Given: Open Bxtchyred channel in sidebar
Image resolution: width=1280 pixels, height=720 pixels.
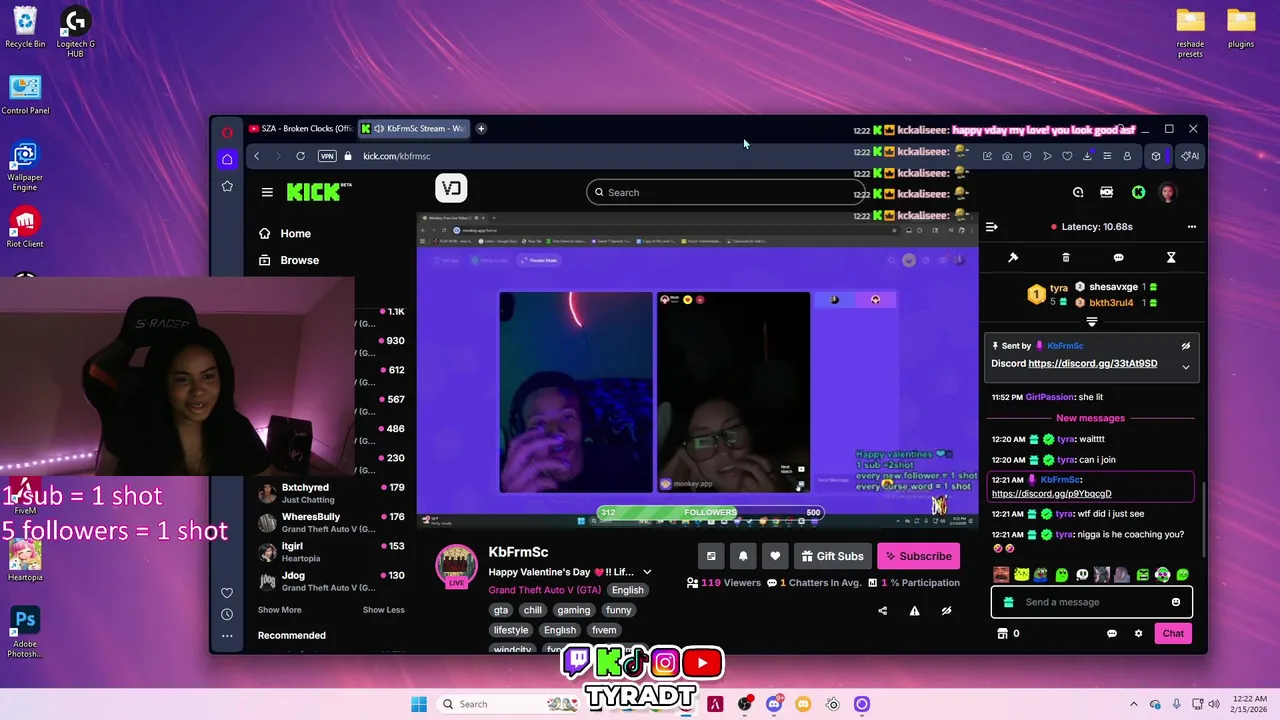Looking at the screenshot, I should point(333,493).
